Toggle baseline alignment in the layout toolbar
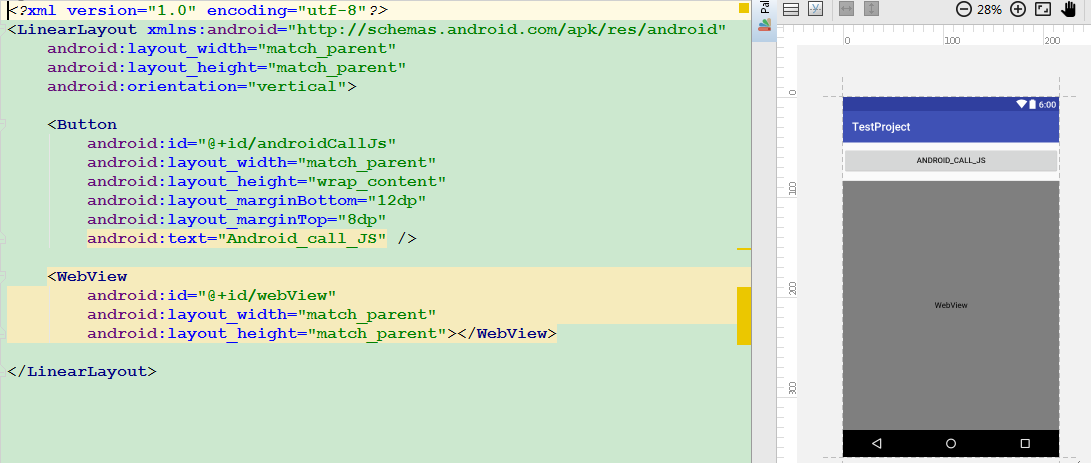1091x463 pixels. 816,9
